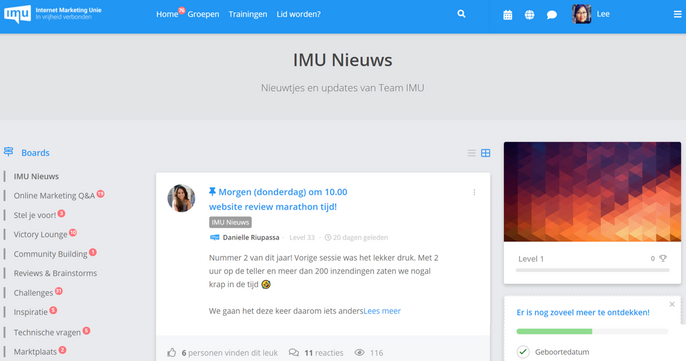Viewport: 686px width, 361px height.
Task: Click the red badge on Home
Action: coord(181,10)
